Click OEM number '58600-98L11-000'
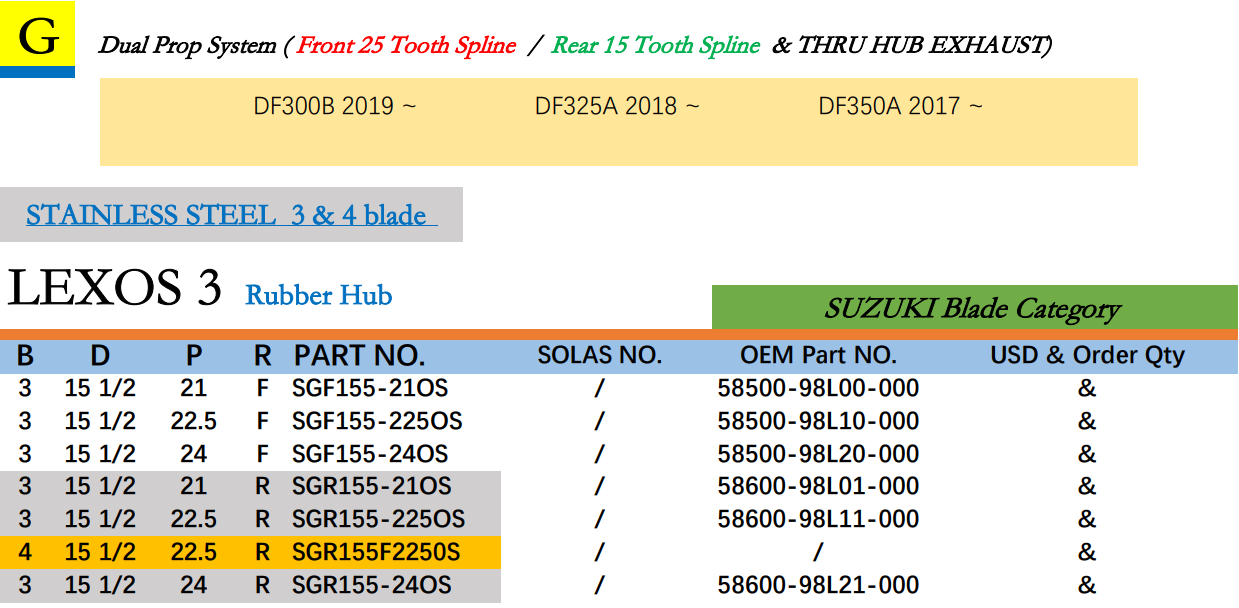The height and width of the screenshot is (608, 1239). pos(818,520)
